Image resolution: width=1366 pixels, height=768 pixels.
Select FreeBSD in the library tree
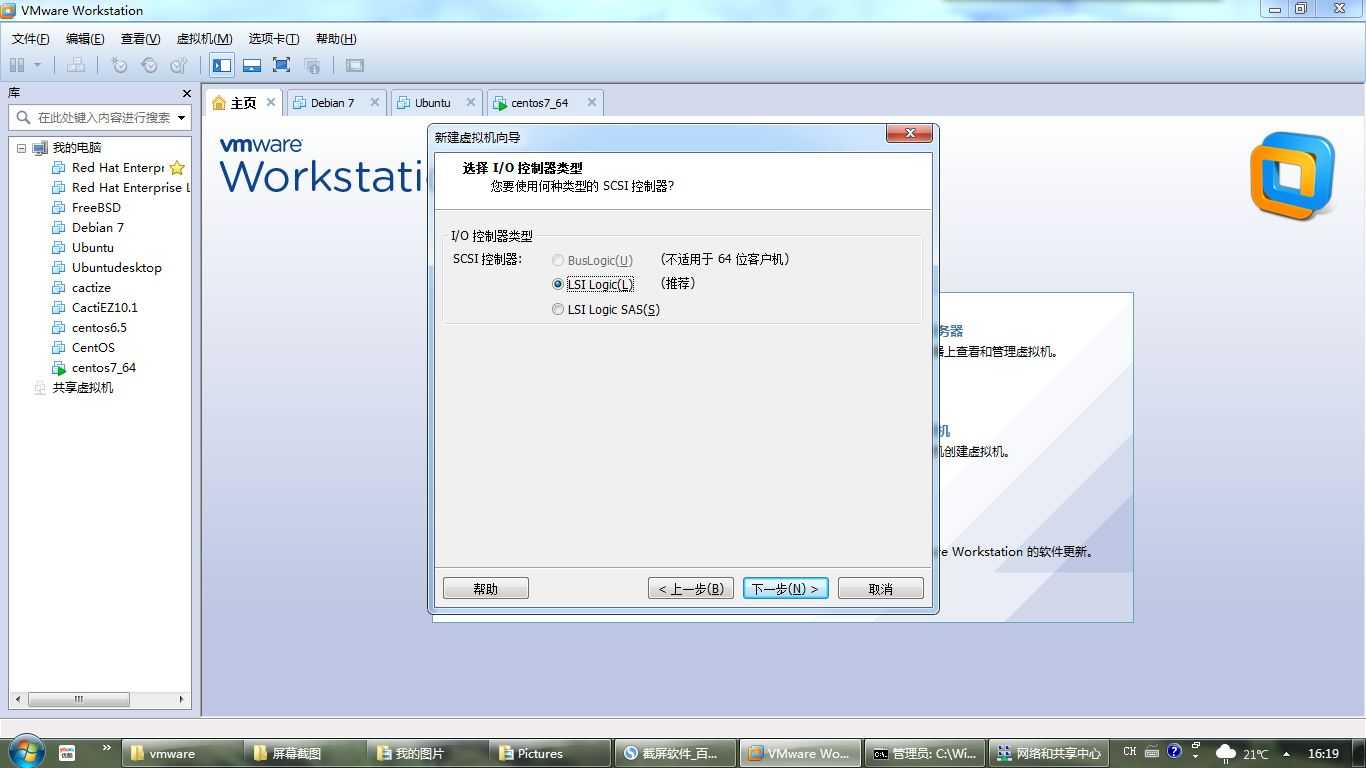(x=96, y=207)
